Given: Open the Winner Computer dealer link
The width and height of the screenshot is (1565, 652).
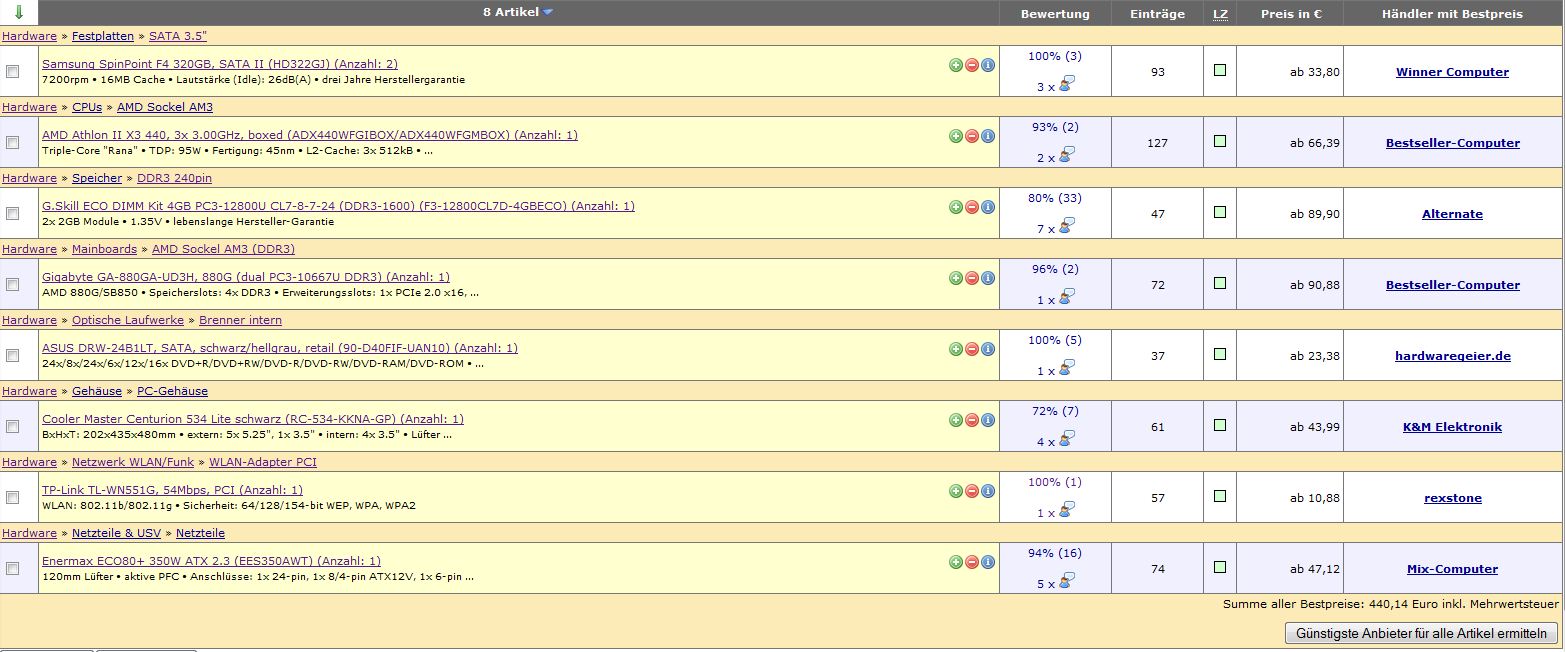Looking at the screenshot, I should click(x=1452, y=72).
